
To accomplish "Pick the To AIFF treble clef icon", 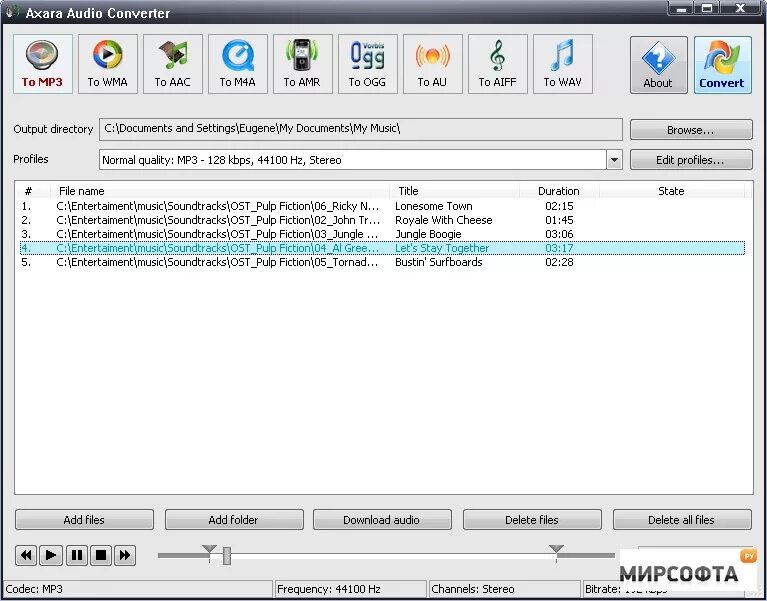I will click(497, 64).
